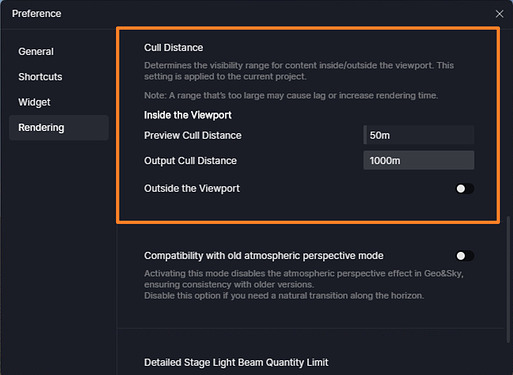Click the settings panel vertical scrollbar
513x375 pixels.
pyautogui.click(x=508, y=279)
